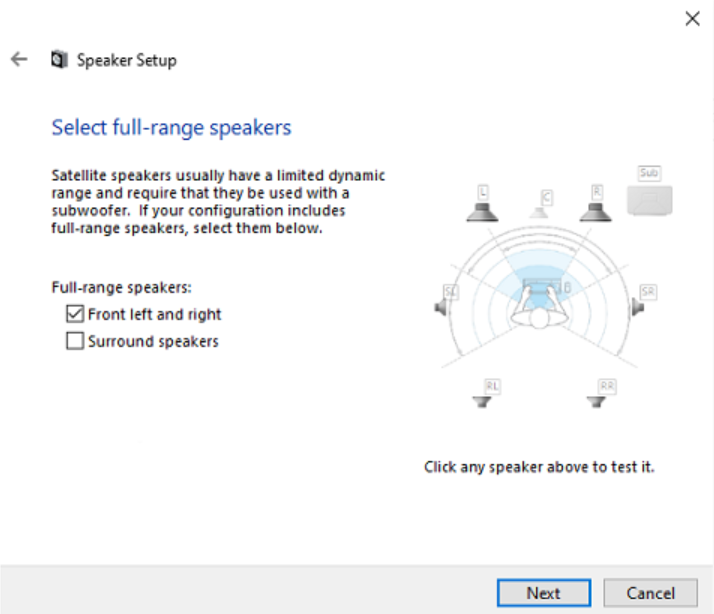Close the Speaker Setup window
This screenshot has width=714, height=614.
click(x=692, y=19)
